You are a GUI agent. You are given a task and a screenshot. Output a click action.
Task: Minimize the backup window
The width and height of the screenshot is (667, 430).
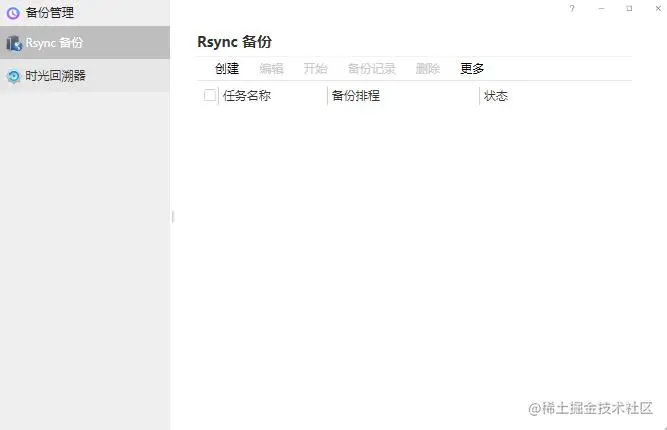pyautogui.click(x=601, y=9)
